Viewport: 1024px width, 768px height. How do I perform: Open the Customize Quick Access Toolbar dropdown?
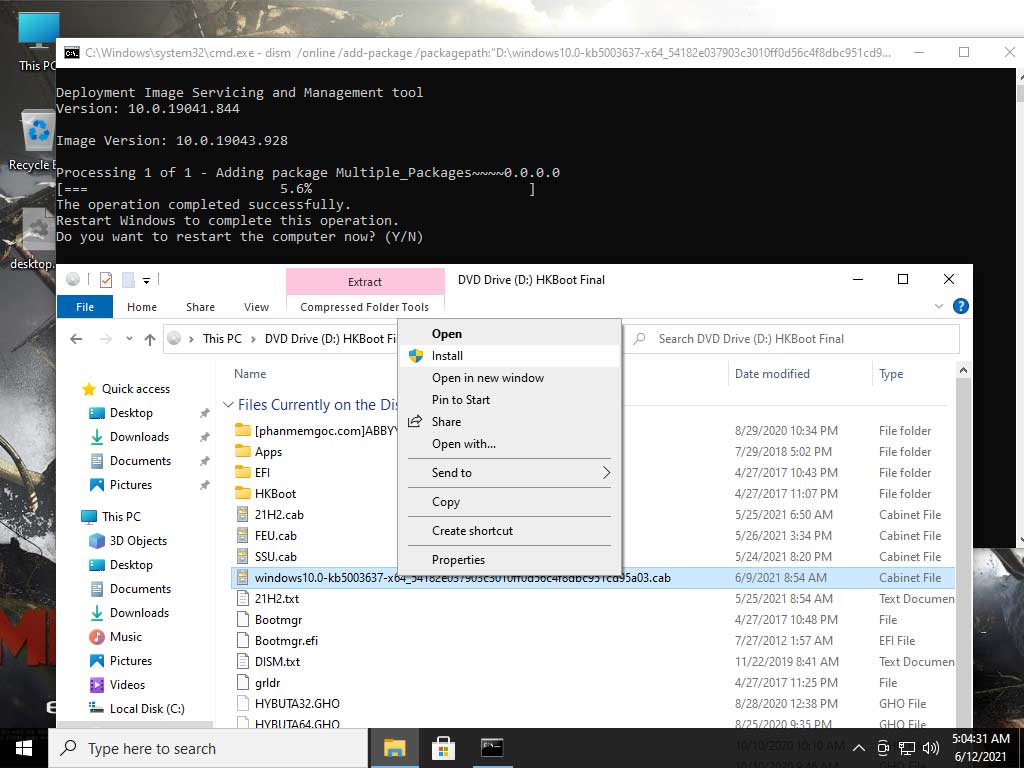(146, 281)
